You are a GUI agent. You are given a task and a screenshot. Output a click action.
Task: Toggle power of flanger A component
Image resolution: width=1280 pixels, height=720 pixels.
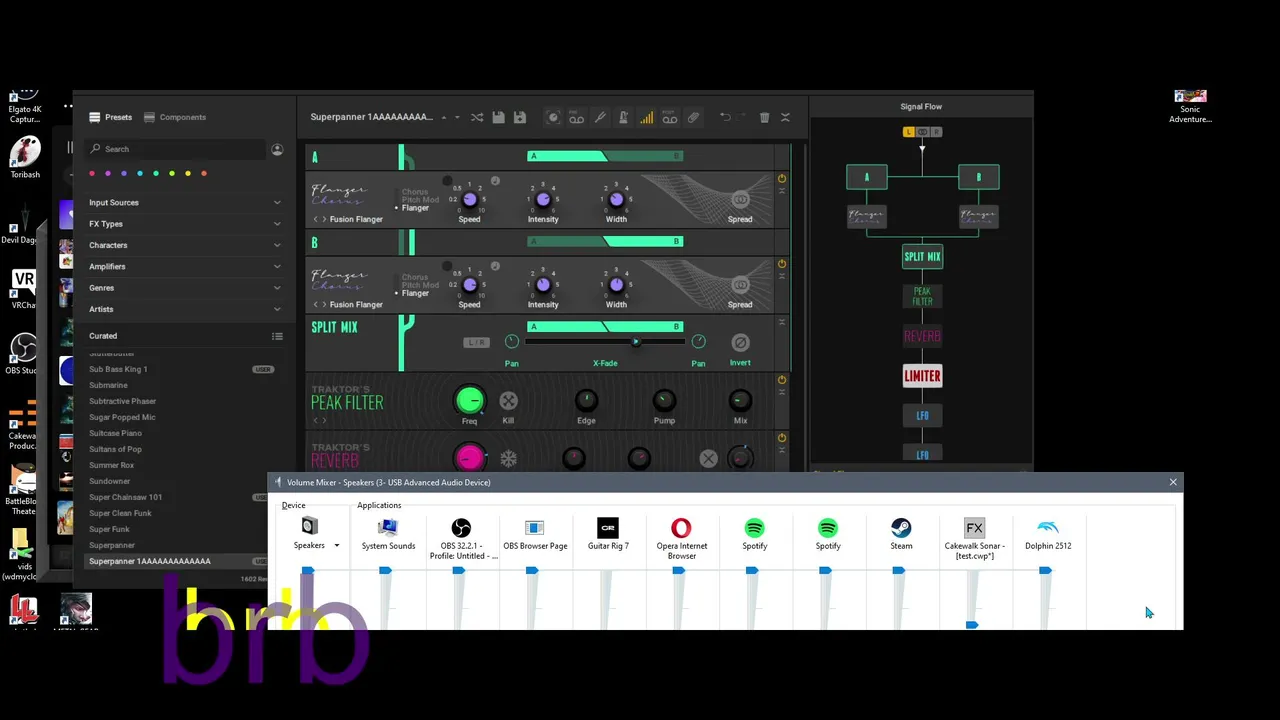pyautogui.click(x=782, y=179)
